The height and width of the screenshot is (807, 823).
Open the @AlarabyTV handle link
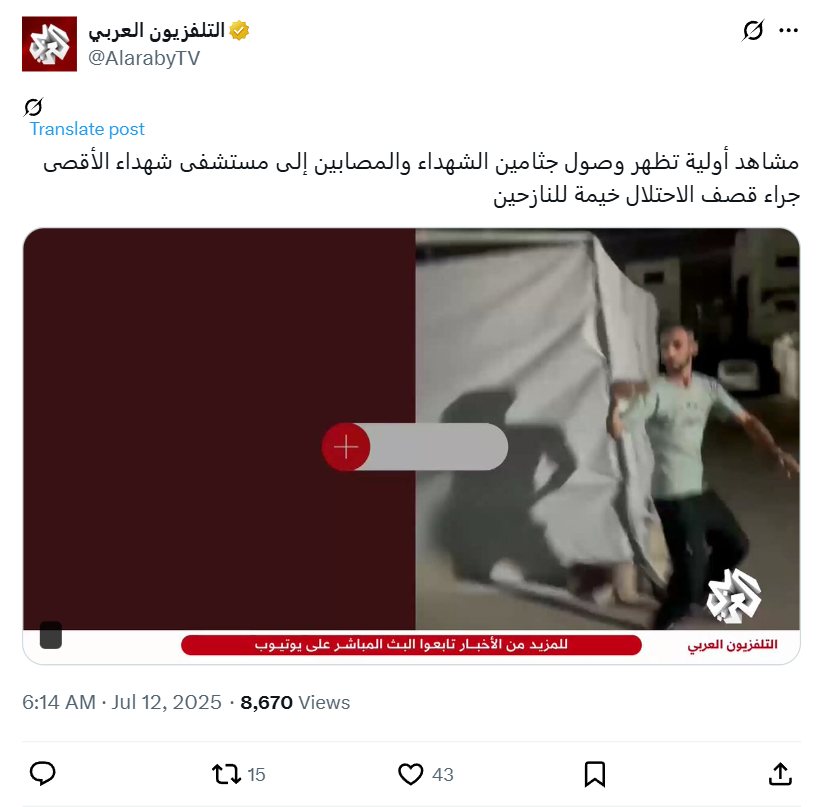[144, 58]
